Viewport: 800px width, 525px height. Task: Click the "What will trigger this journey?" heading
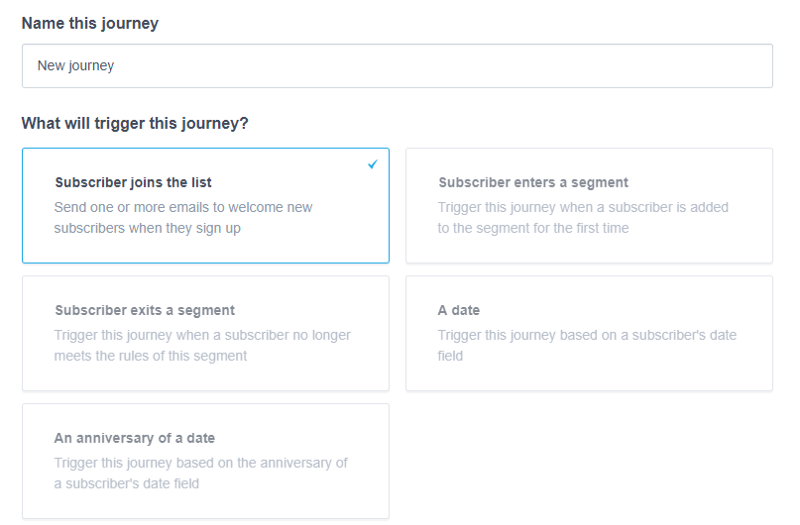(135, 124)
